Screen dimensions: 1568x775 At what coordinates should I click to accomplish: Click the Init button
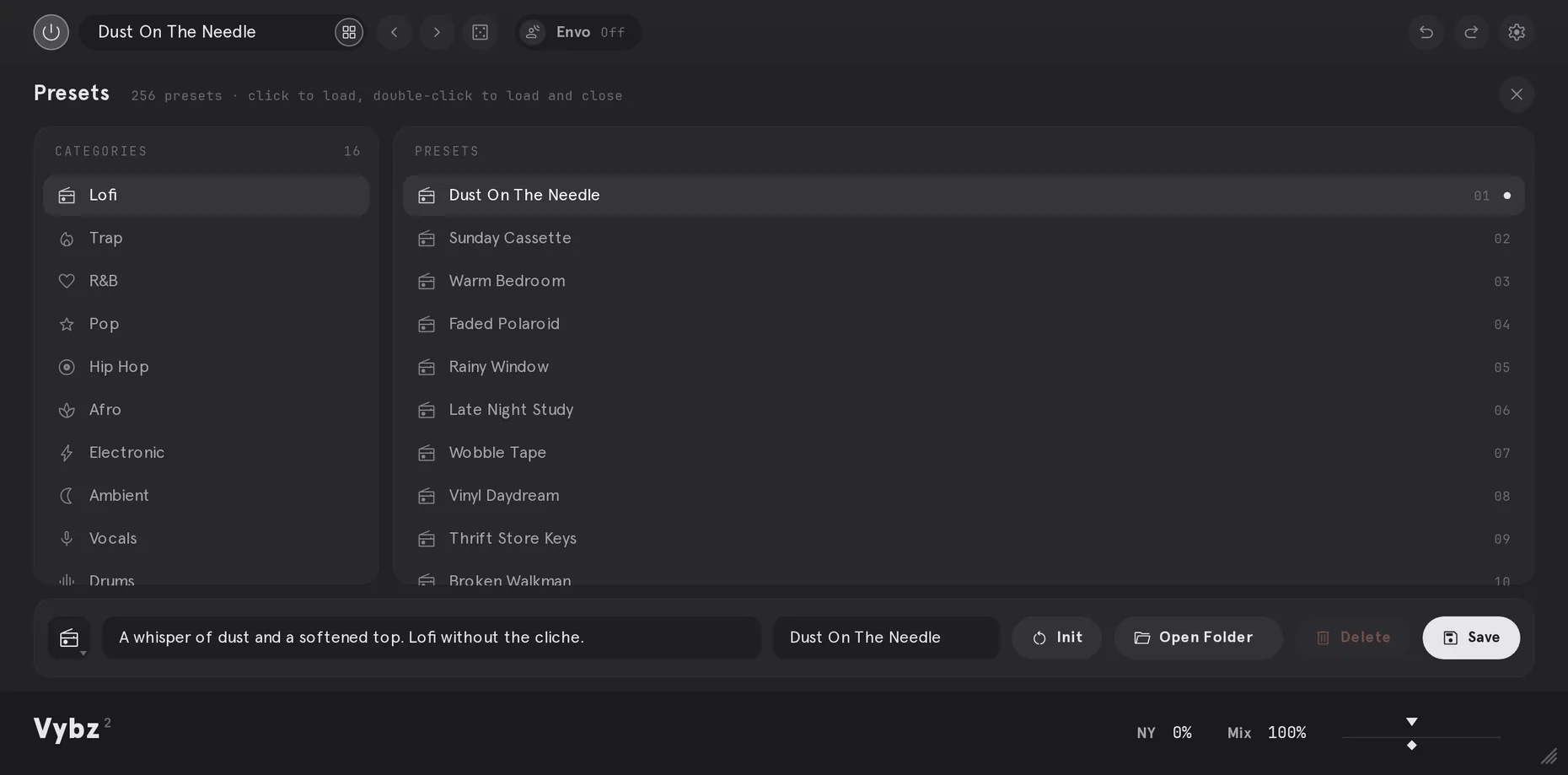tap(1057, 638)
